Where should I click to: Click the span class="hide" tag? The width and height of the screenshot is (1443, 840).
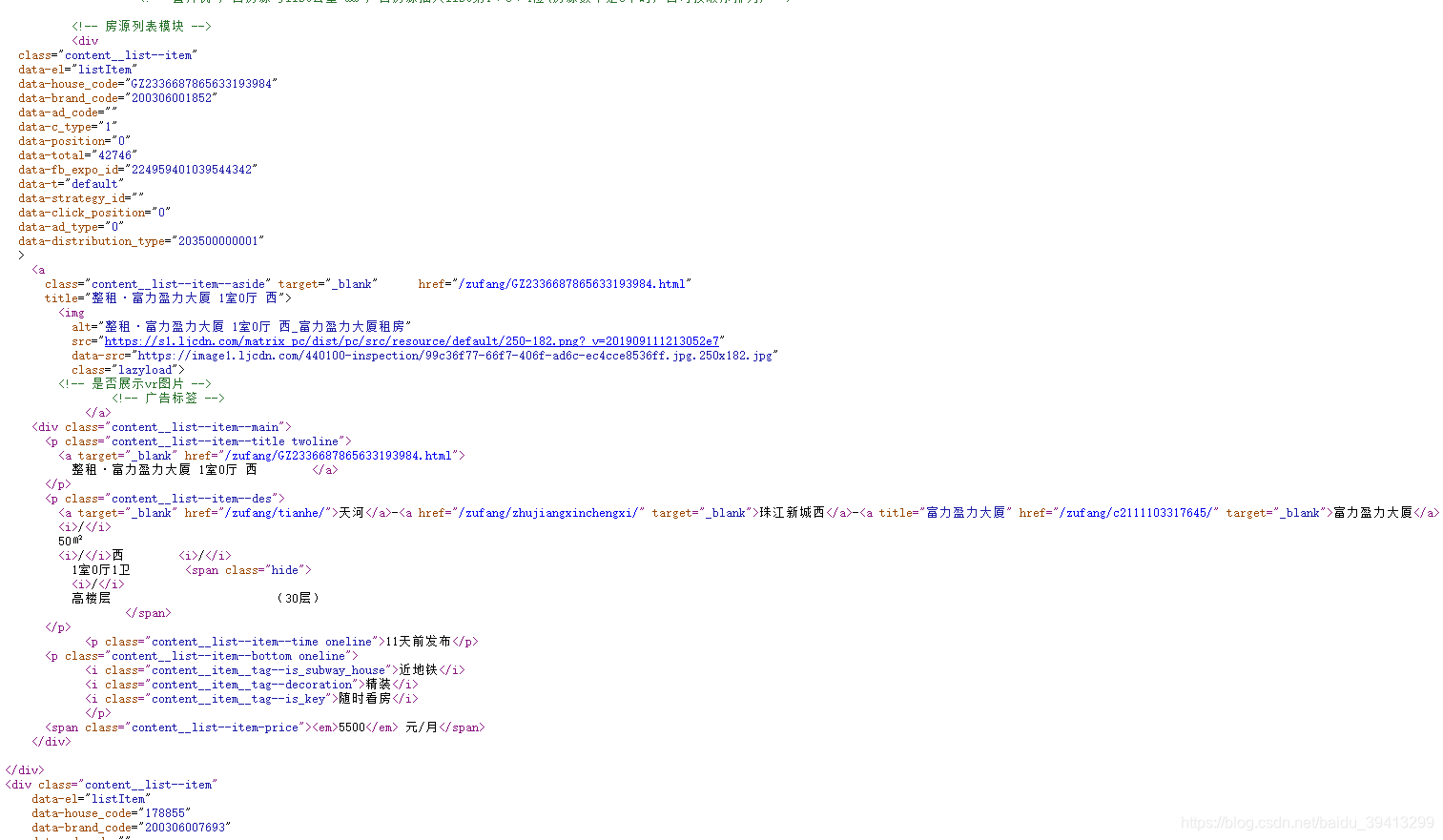pyautogui.click(x=248, y=570)
